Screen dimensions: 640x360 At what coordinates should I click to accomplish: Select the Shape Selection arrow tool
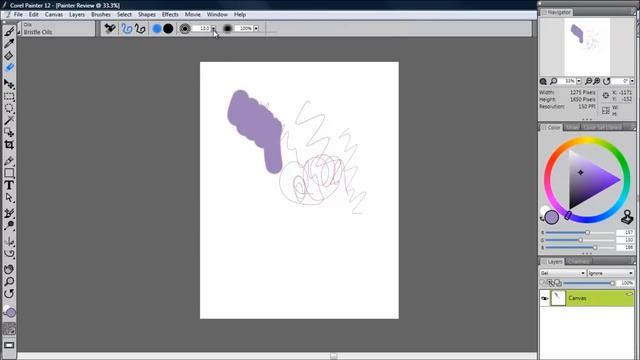coord(9,198)
